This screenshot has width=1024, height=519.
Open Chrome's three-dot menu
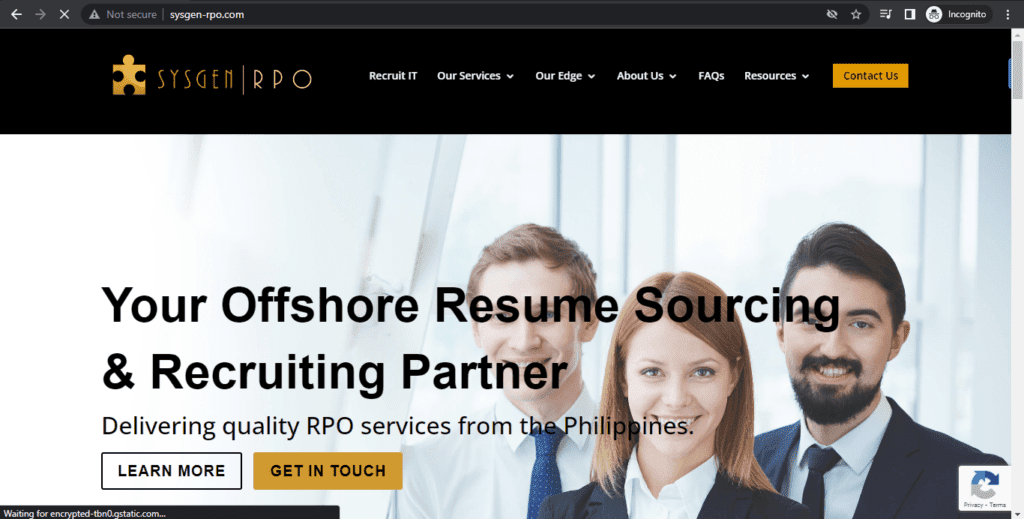coord(1008,14)
